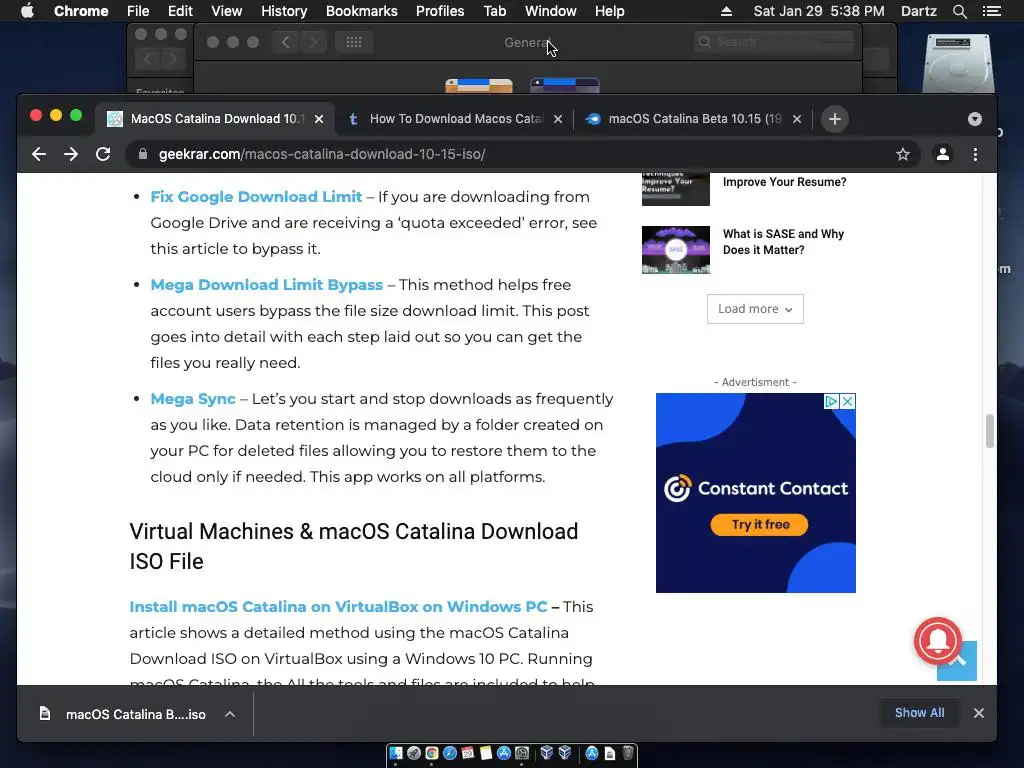The height and width of the screenshot is (768, 1024).
Task: Open the Window menu
Action: coord(551,11)
